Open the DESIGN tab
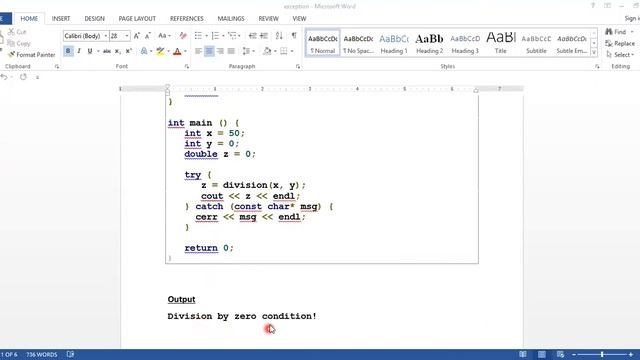Viewport: 640px width, 360px height. [94, 19]
